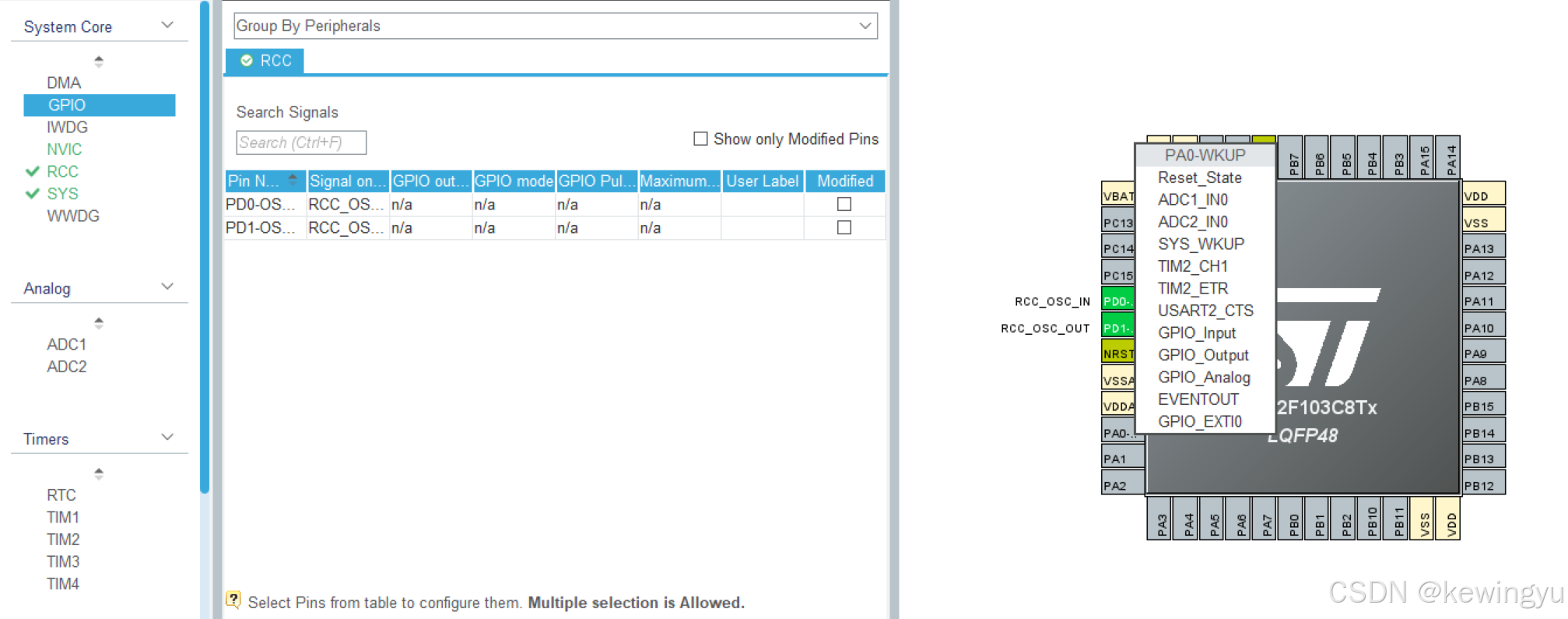
Task: Choose TIM2_CH1 from pin menu
Action: (1192, 266)
